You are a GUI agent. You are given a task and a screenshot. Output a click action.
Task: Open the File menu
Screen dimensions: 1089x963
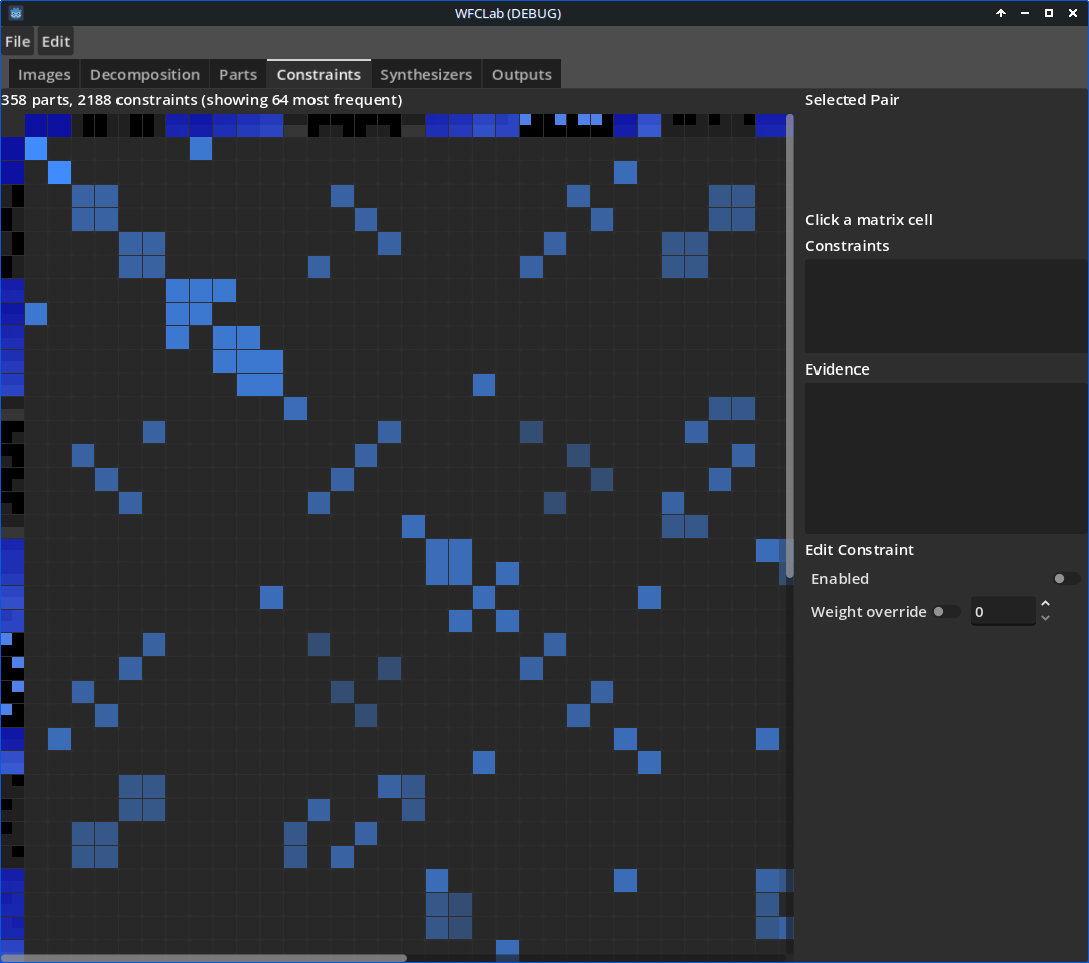pos(17,42)
